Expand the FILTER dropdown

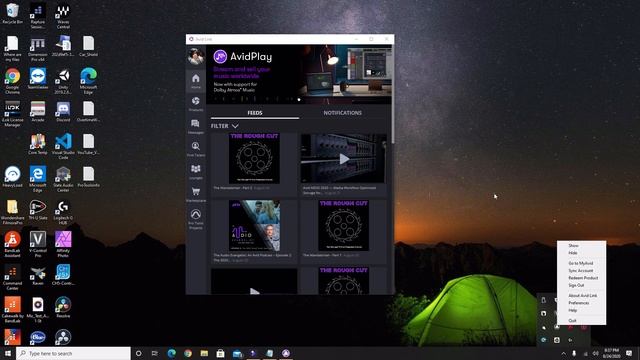pyautogui.click(x=224, y=126)
